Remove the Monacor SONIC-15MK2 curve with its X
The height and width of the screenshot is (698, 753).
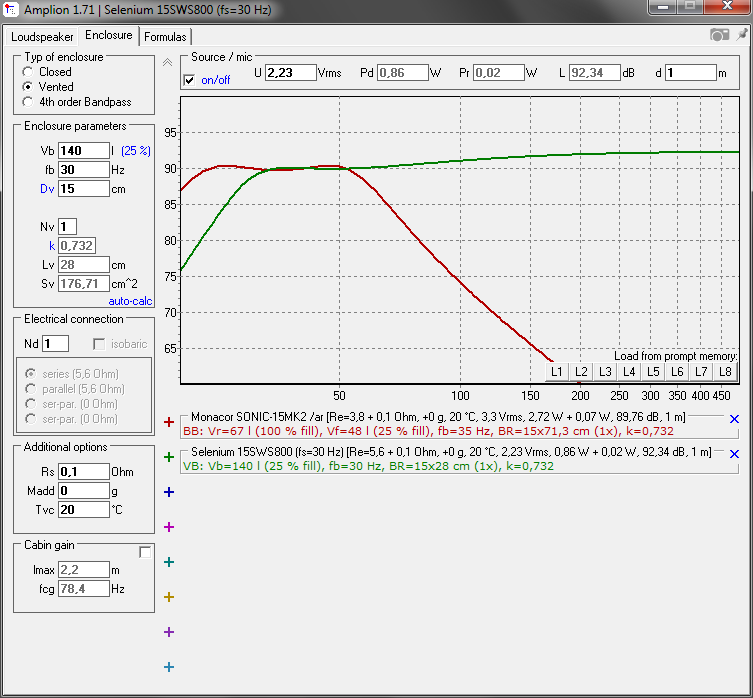734,419
